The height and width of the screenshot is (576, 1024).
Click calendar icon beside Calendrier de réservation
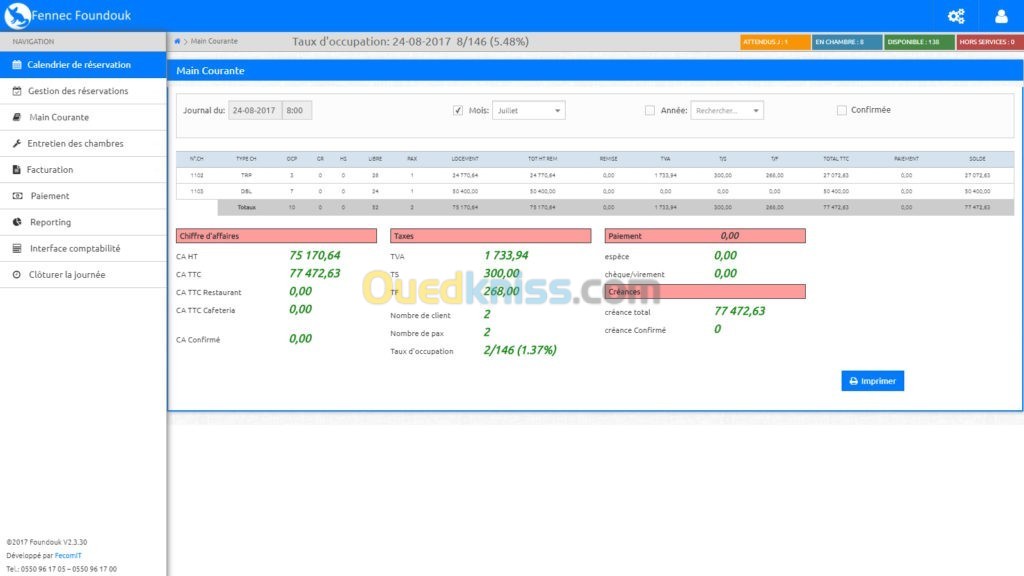(17, 65)
